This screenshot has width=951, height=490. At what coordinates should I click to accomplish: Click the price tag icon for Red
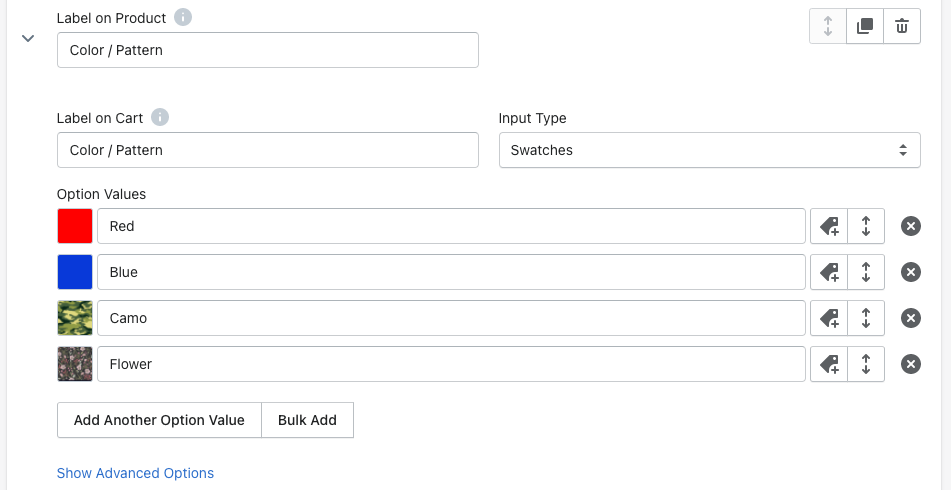click(829, 226)
